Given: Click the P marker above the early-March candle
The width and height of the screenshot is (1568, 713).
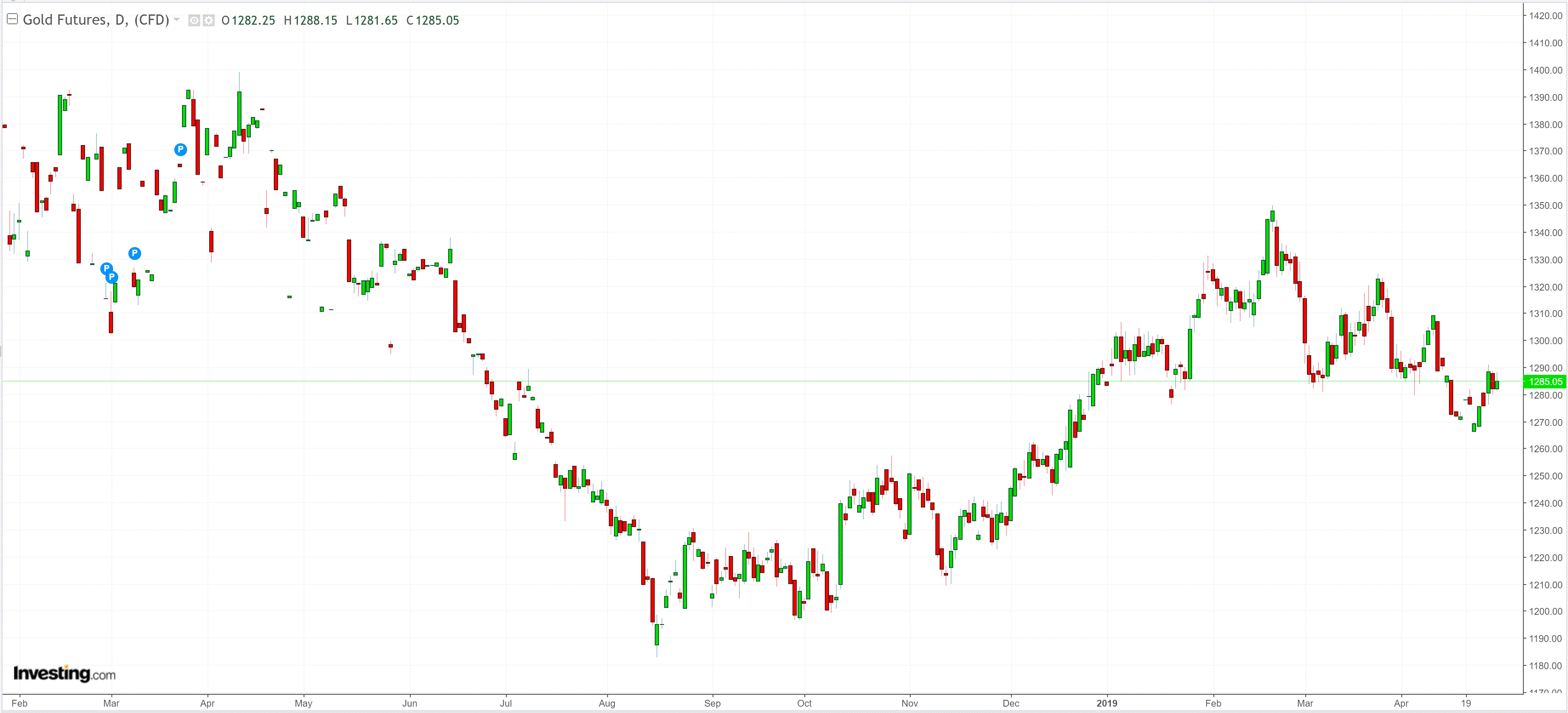Looking at the screenshot, I should coord(134,253).
